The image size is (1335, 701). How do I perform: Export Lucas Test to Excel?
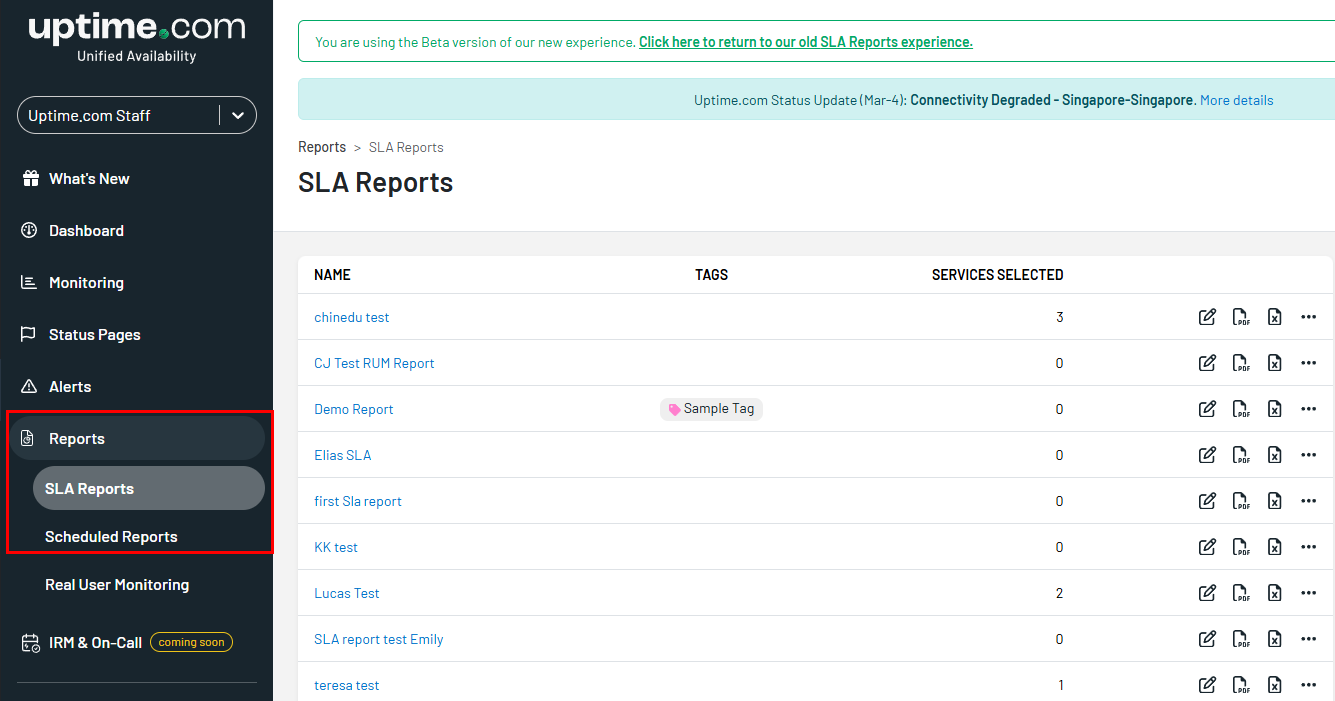pyautogui.click(x=1275, y=593)
